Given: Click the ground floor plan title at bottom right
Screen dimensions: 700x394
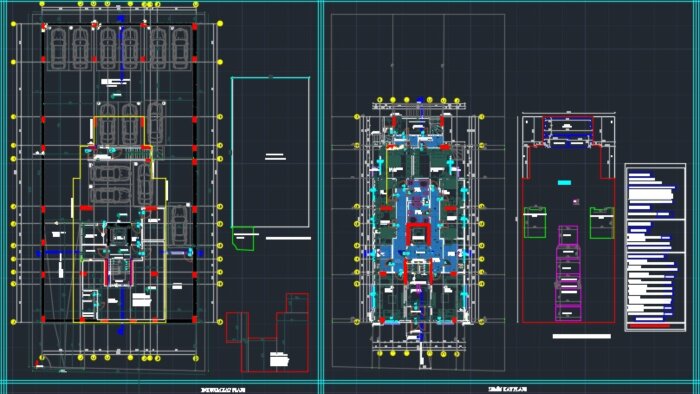Looking at the screenshot, I should point(507,390).
